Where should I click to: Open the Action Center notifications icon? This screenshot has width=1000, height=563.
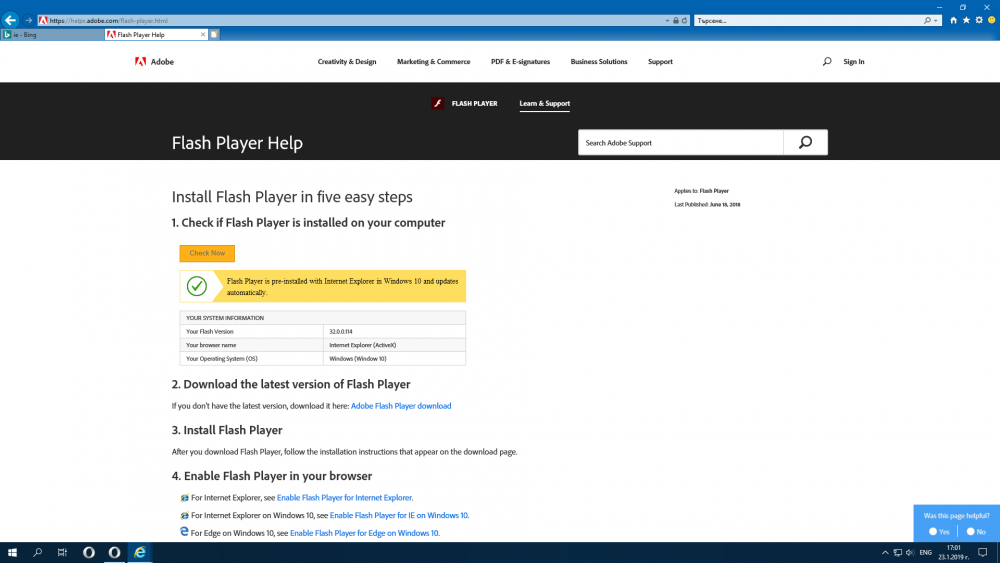coord(983,553)
